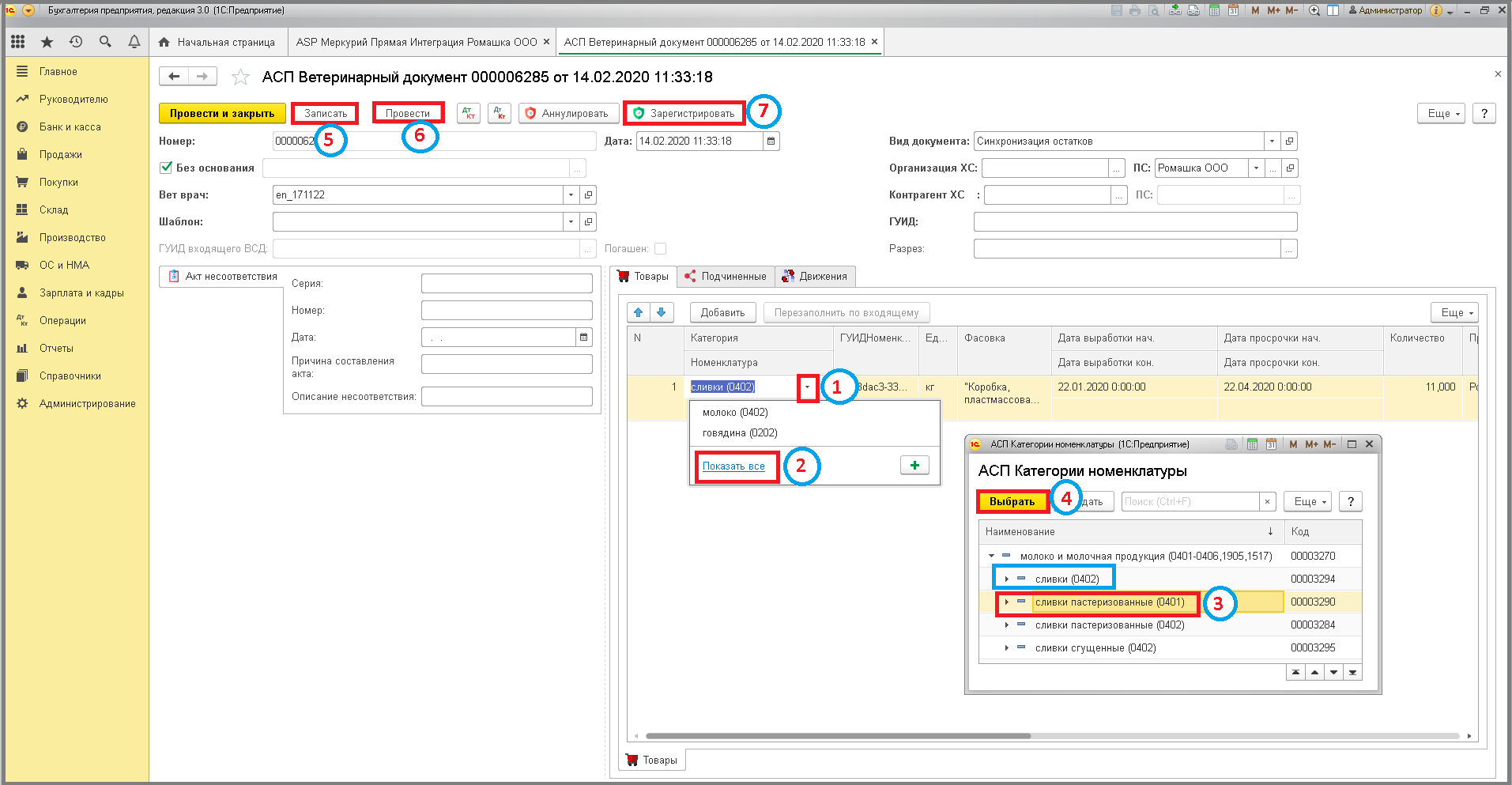This screenshot has height=785, width=1512.
Task: Click Добавить button in Товары
Action: click(x=722, y=312)
